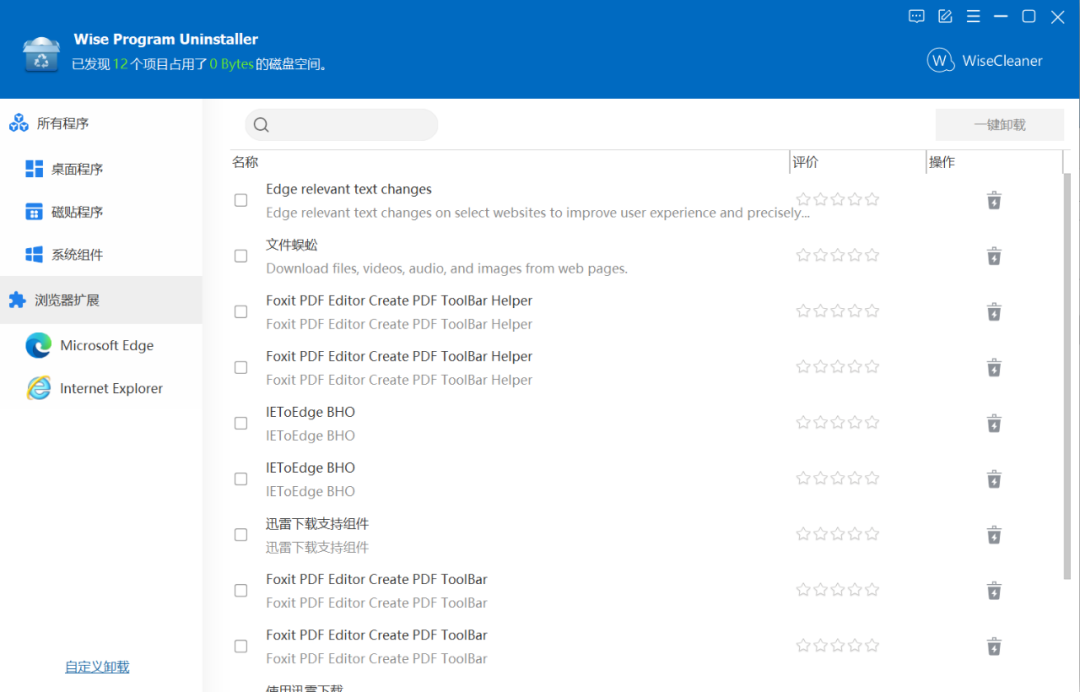1080x692 pixels.
Task: Uninstall Edge relevant text changes via trash icon
Action: pyautogui.click(x=994, y=200)
